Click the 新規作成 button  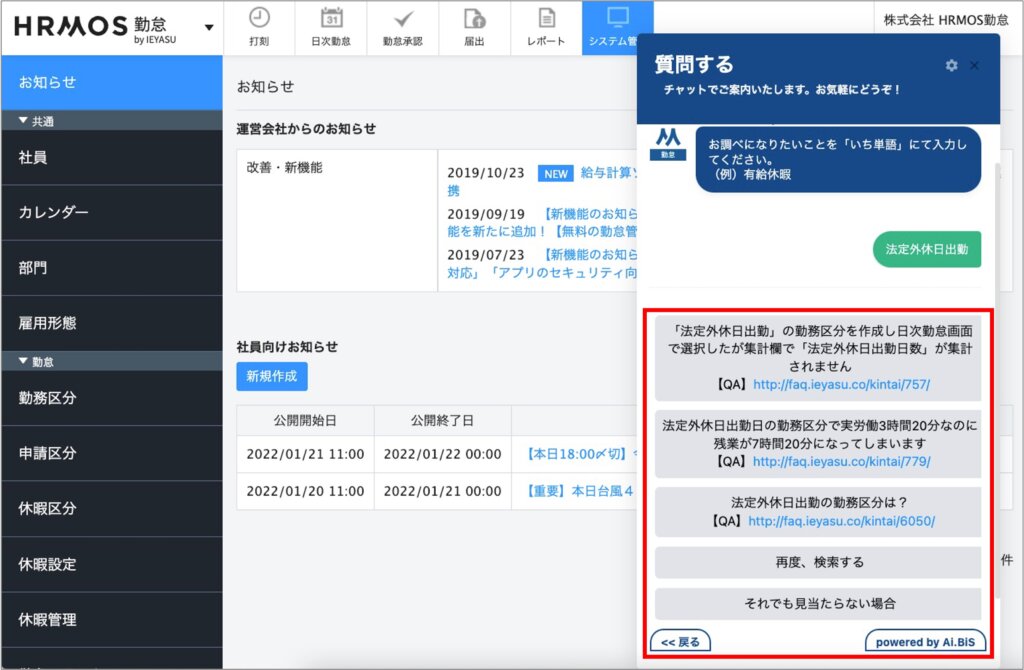pyautogui.click(x=272, y=376)
